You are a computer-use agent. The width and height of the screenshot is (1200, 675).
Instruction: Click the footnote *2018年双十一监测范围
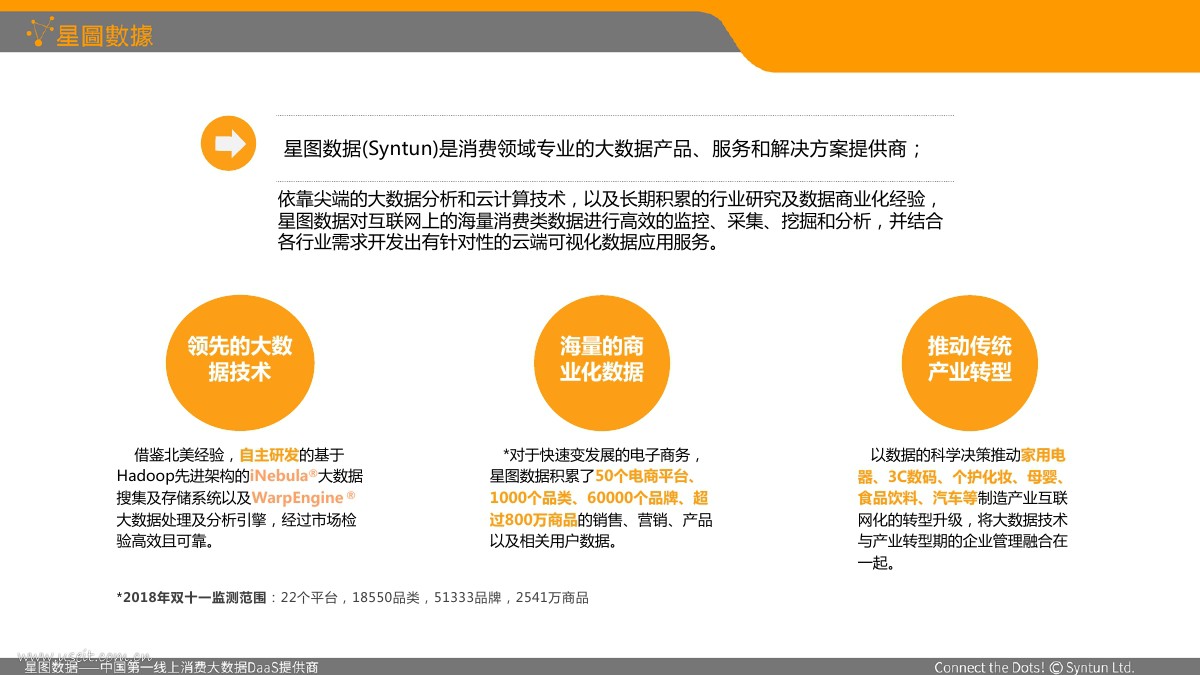point(192,598)
